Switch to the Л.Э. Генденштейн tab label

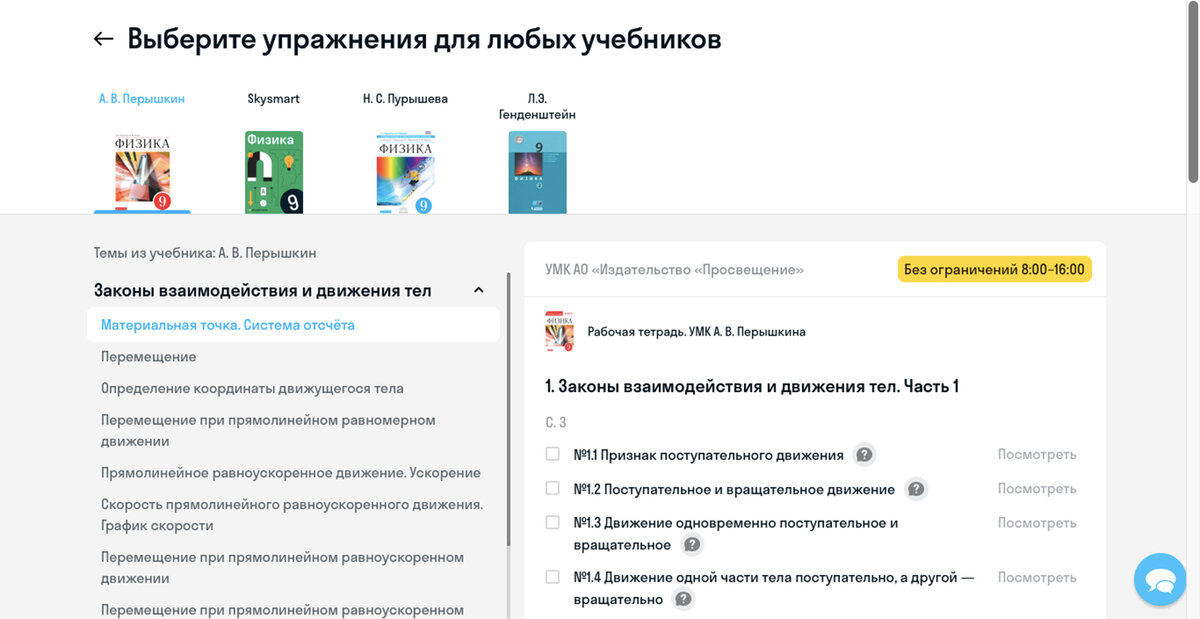point(537,107)
